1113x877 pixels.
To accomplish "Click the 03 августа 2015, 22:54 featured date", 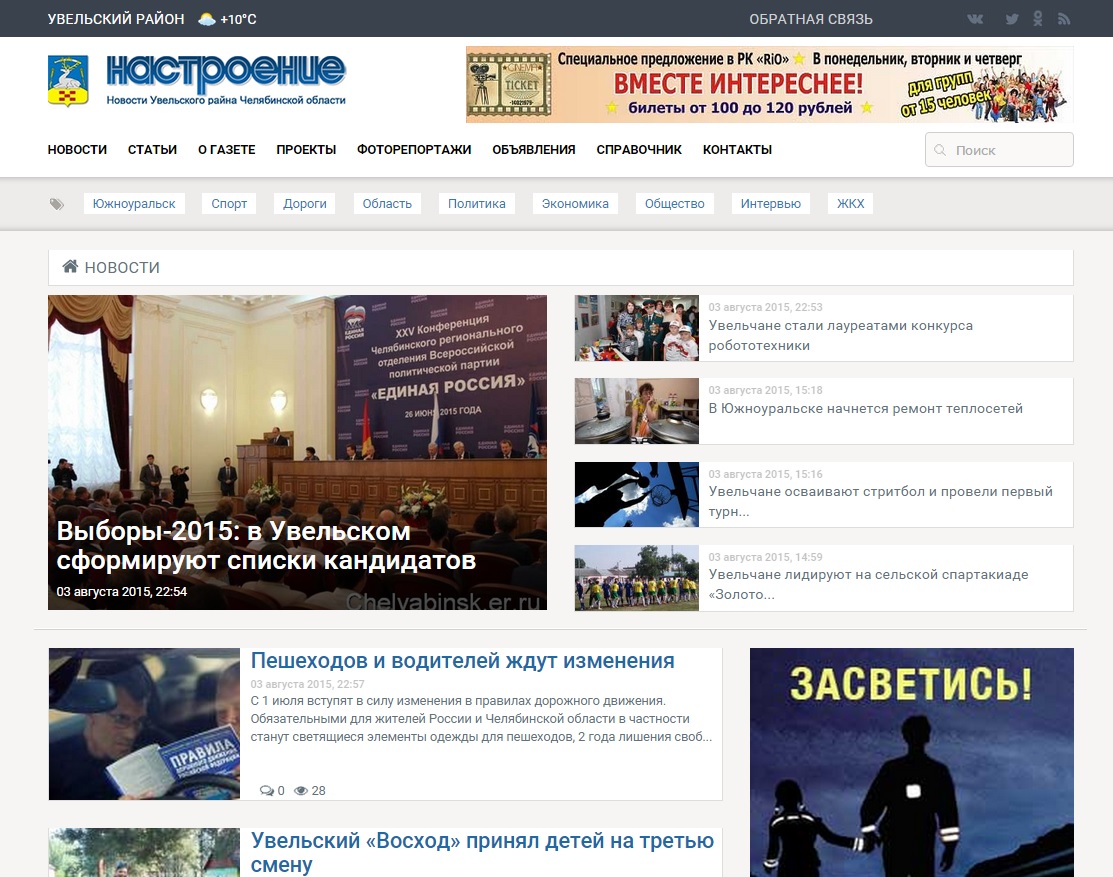I will [121, 592].
